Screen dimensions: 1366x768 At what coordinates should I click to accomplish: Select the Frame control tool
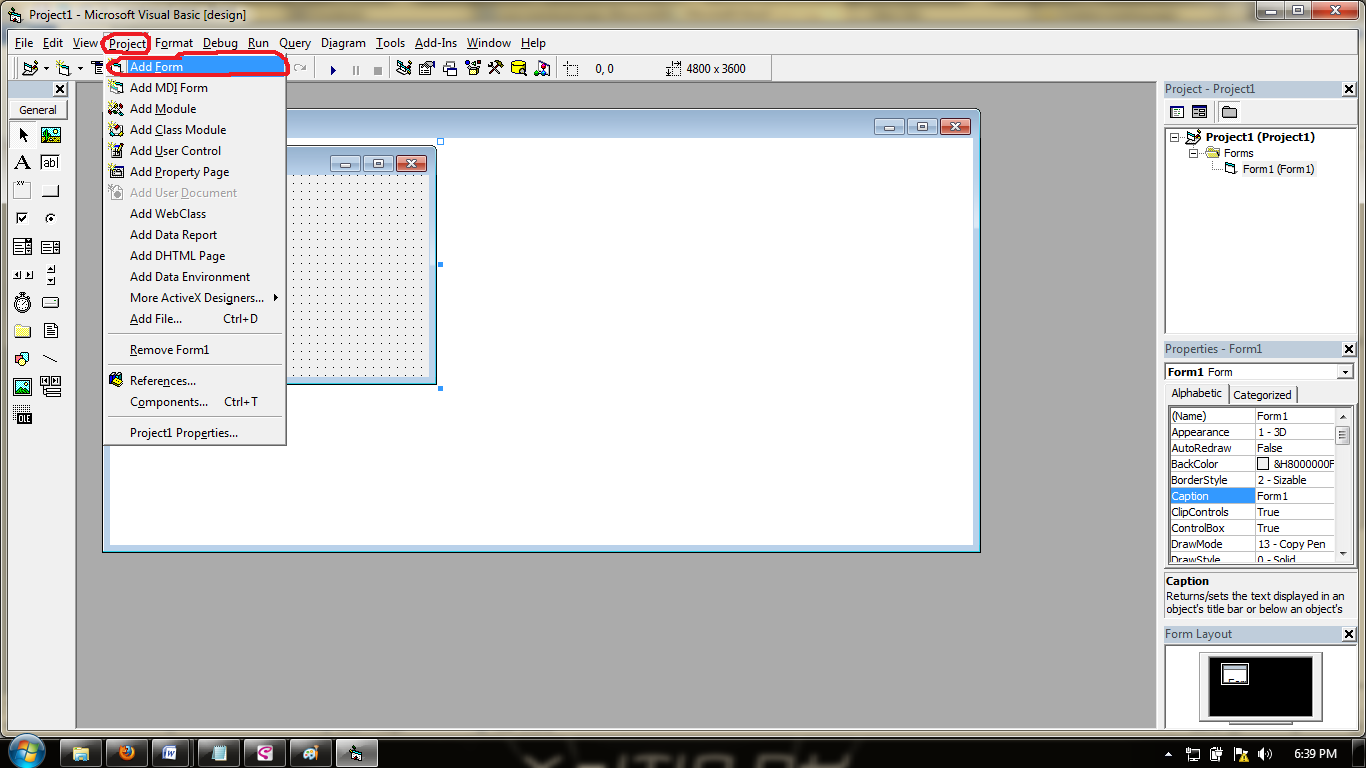(x=23, y=191)
